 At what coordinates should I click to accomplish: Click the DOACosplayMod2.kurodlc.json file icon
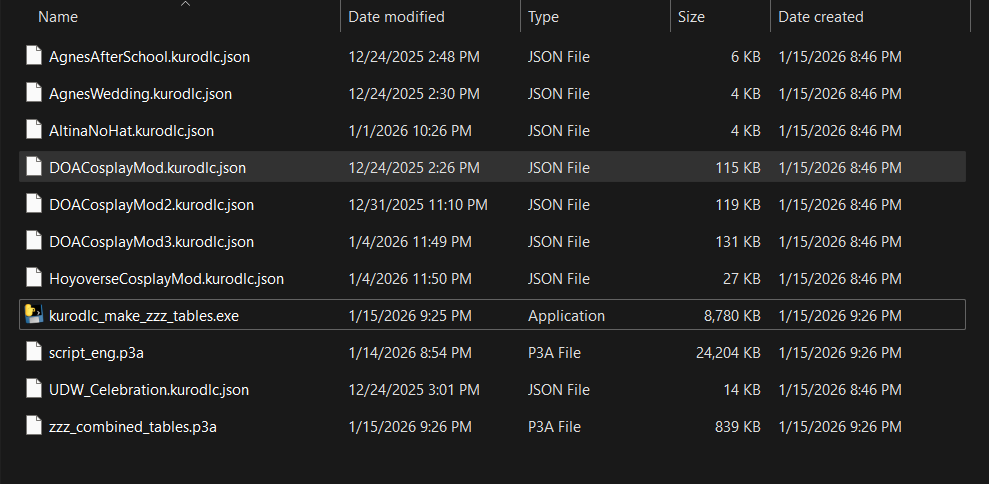tap(34, 204)
